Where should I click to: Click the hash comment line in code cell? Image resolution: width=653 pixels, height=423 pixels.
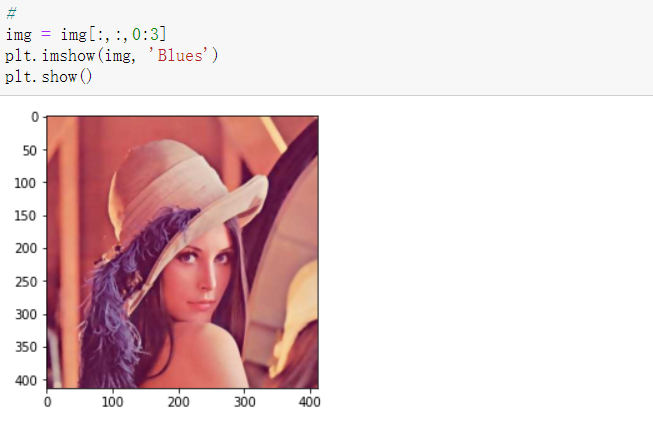11,13
